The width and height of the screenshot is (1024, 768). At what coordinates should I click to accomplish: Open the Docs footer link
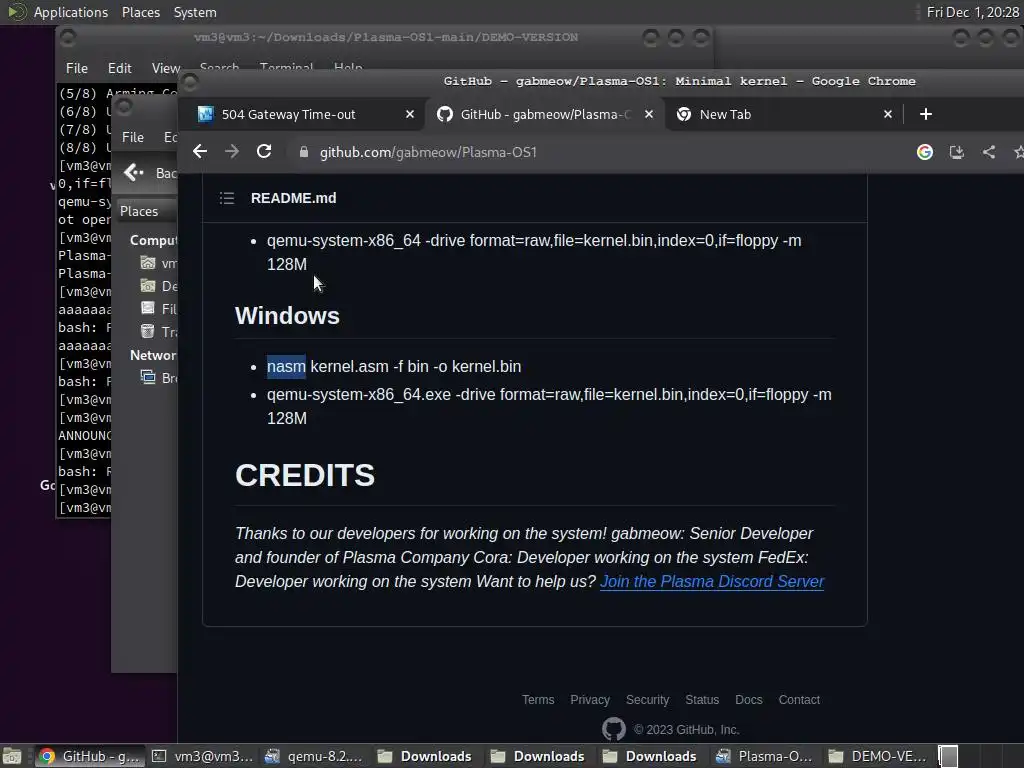click(748, 699)
